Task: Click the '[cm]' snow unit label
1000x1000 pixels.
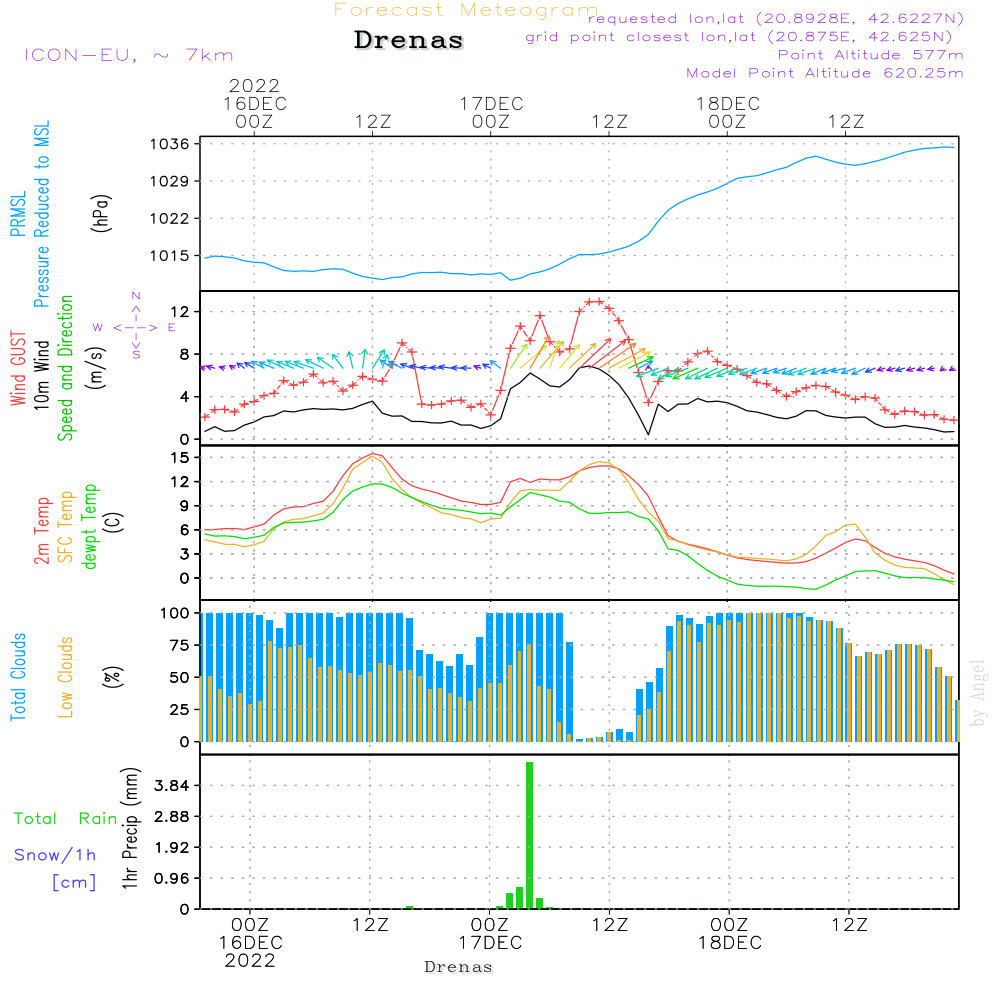Action: [x=74, y=883]
